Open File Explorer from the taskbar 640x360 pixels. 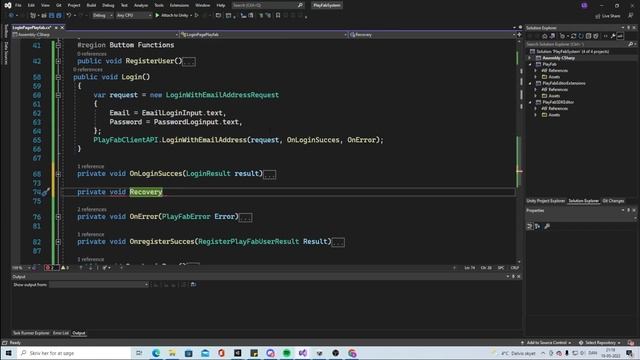[x=172, y=353]
